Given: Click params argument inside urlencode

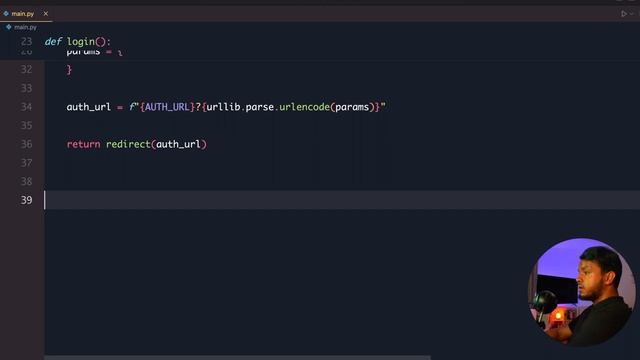Looking at the screenshot, I should pyautogui.click(x=352, y=107).
